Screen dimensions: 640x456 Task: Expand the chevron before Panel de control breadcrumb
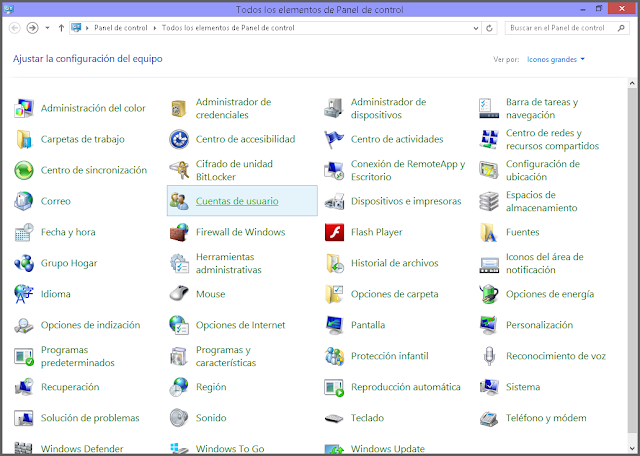pyautogui.click(x=87, y=28)
